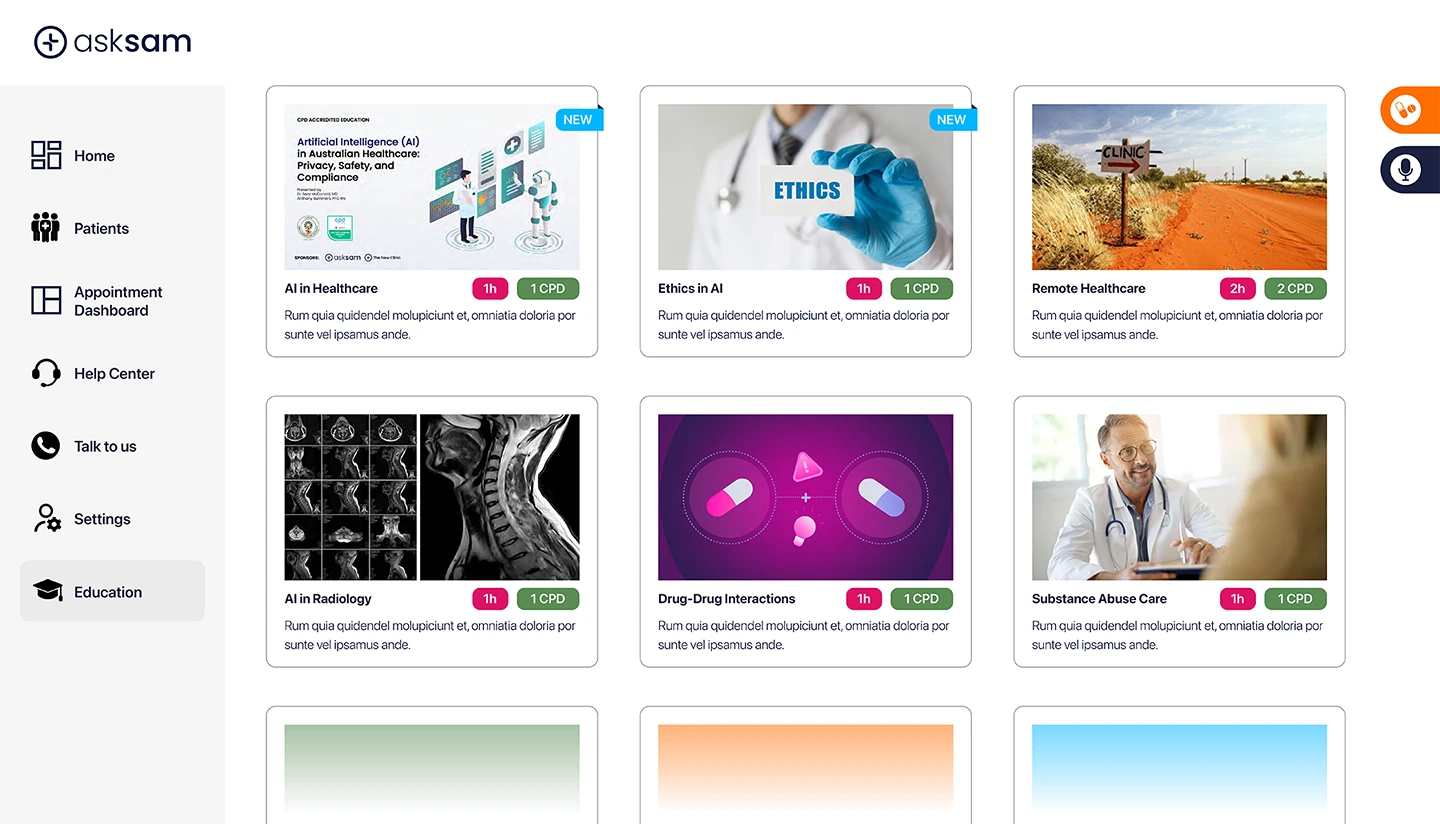Screen dimensions: 1440x824
Task: Click the asksam logo
Action: (x=112, y=42)
